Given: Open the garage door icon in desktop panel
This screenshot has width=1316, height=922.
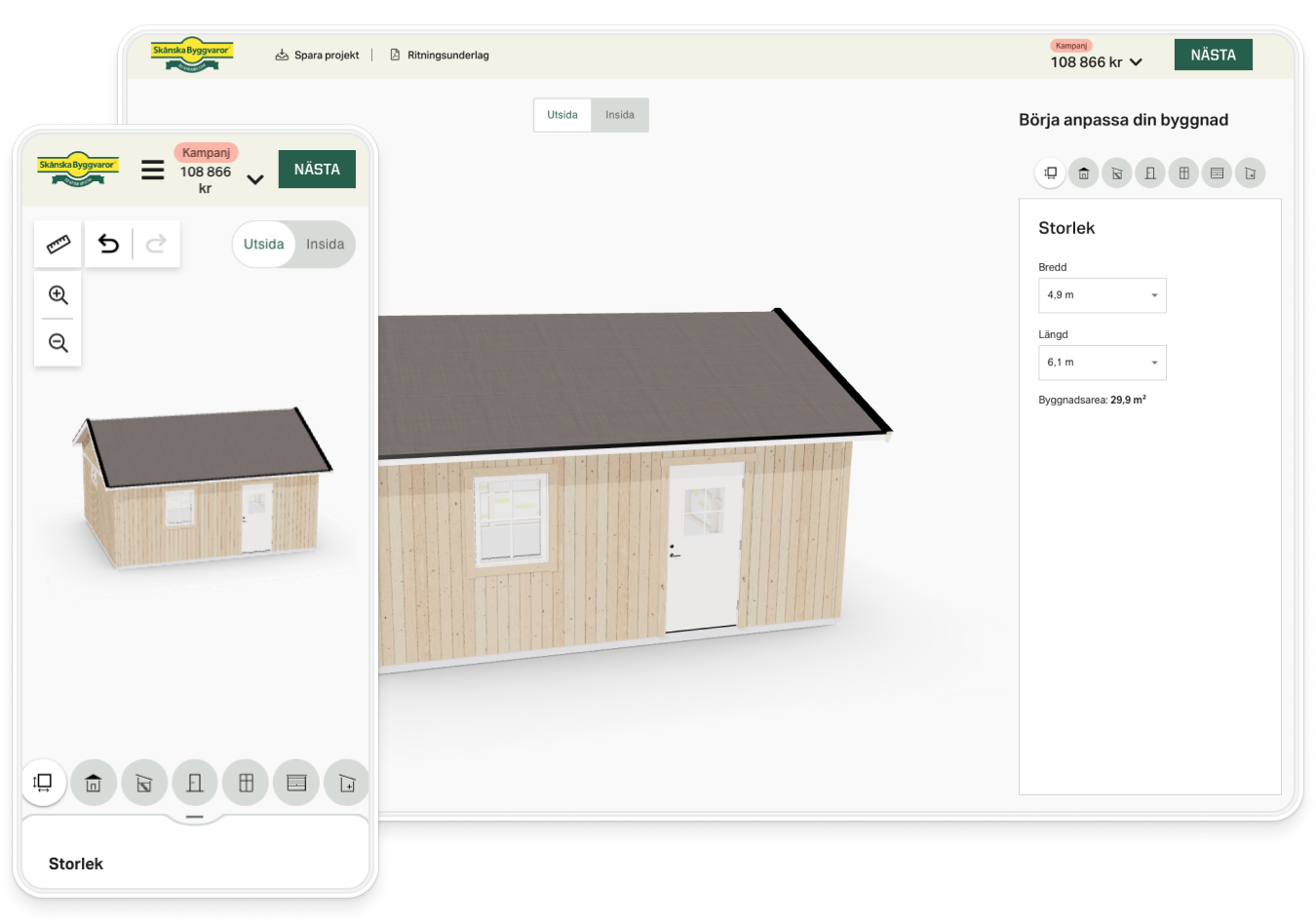Looking at the screenshot, I should pyautogui.click(x=1217, y=173).
